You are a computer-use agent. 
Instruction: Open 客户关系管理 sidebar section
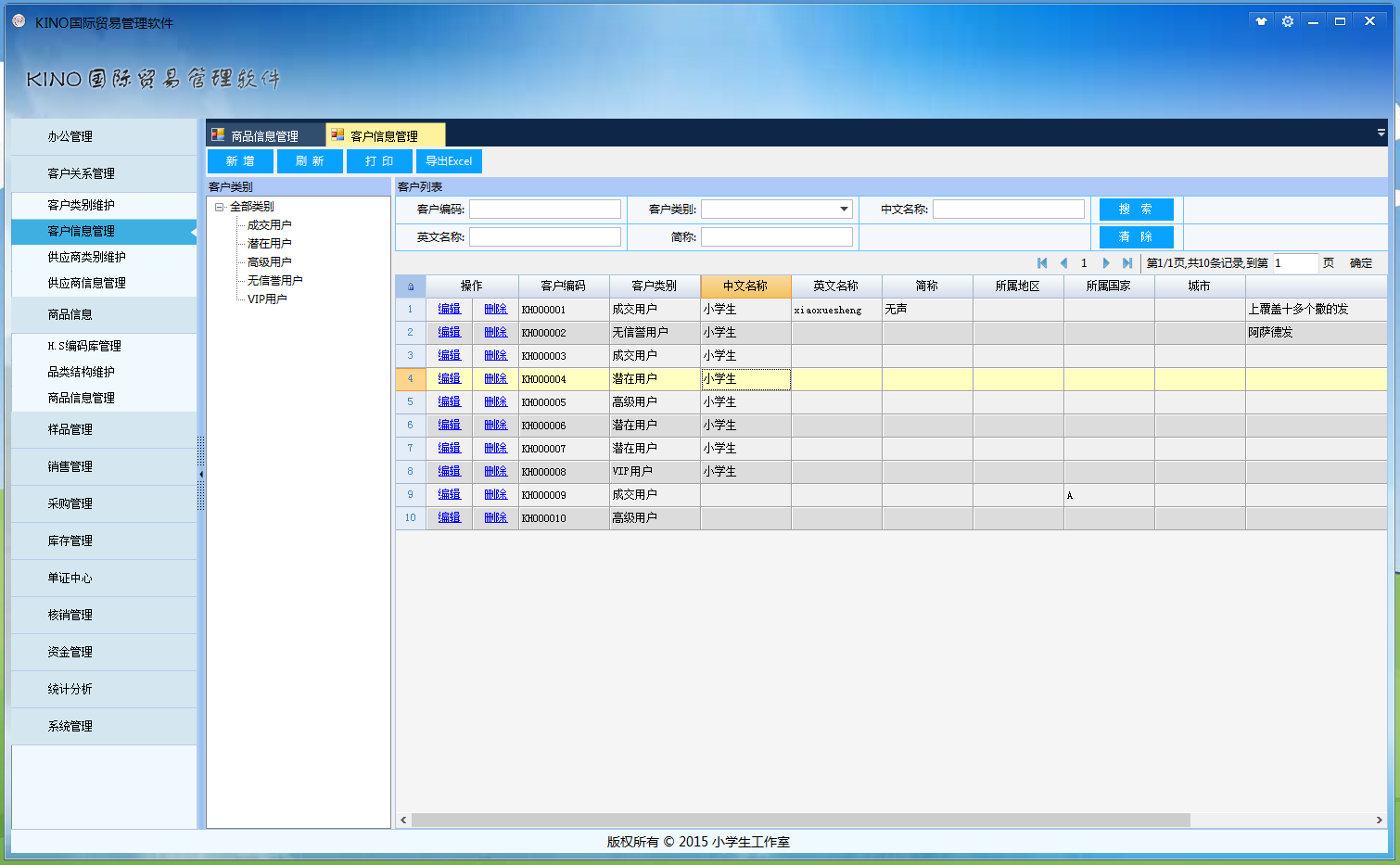(104, 173)
